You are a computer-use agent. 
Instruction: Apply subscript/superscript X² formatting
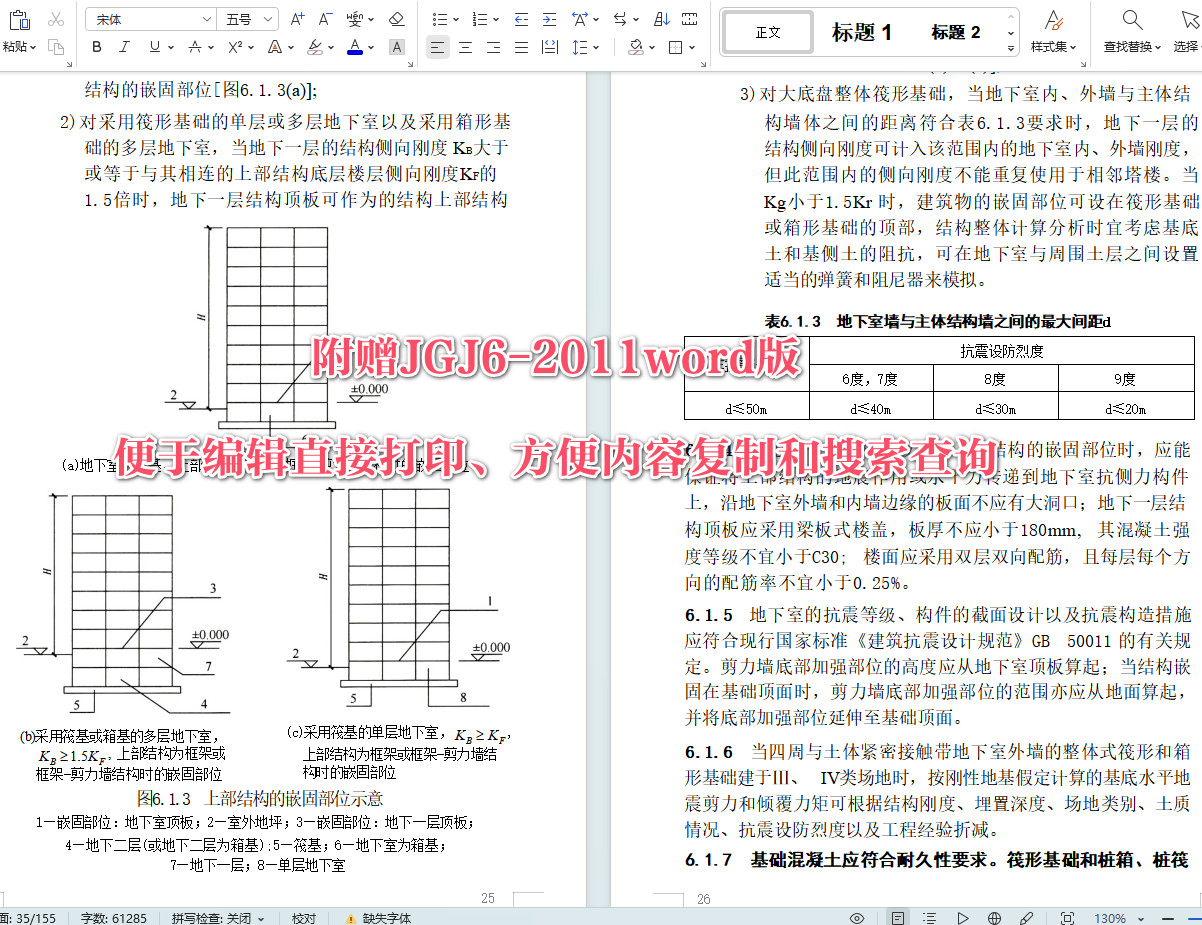pos(236,47)
